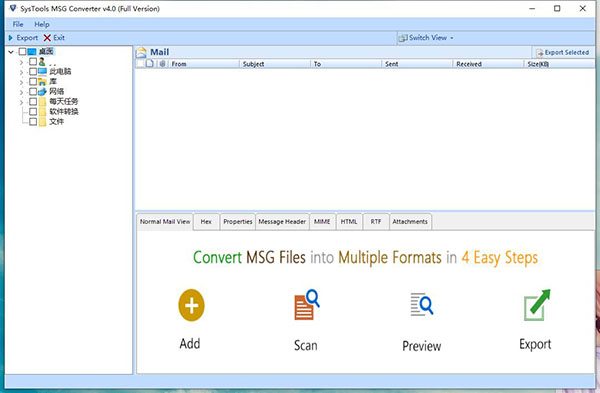The width and height of the screenshot is (600, 393).
Task: Click the green Export arrow icon
Action: pos(536,305)
